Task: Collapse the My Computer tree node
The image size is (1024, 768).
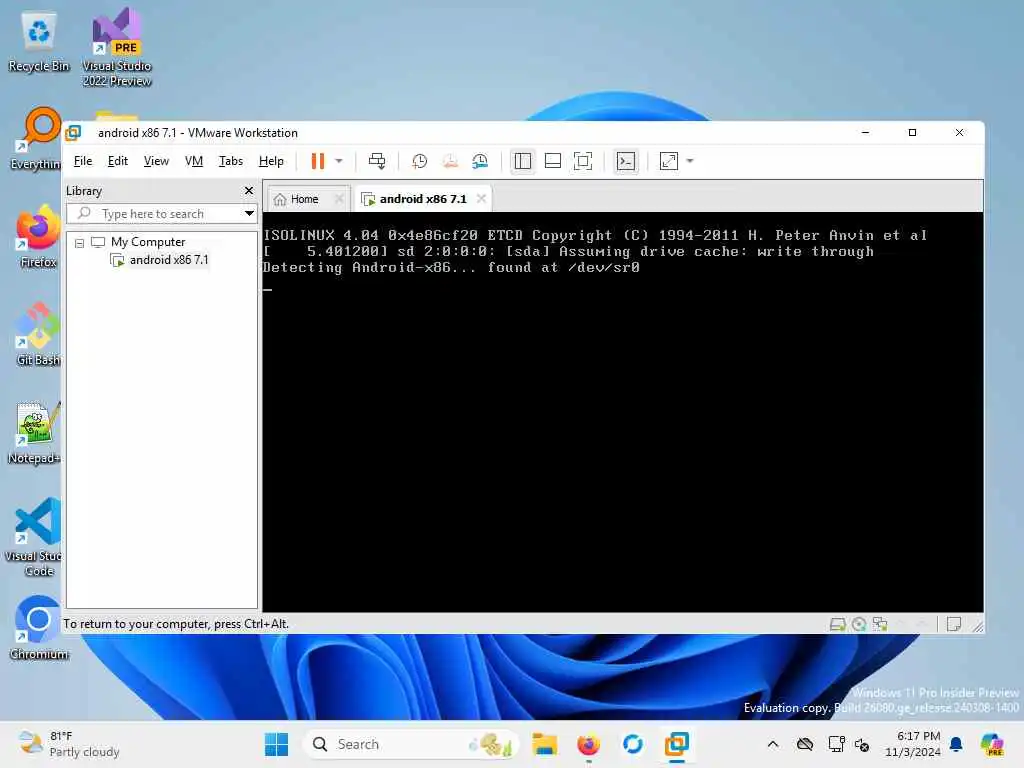Action: click(79, 243)
